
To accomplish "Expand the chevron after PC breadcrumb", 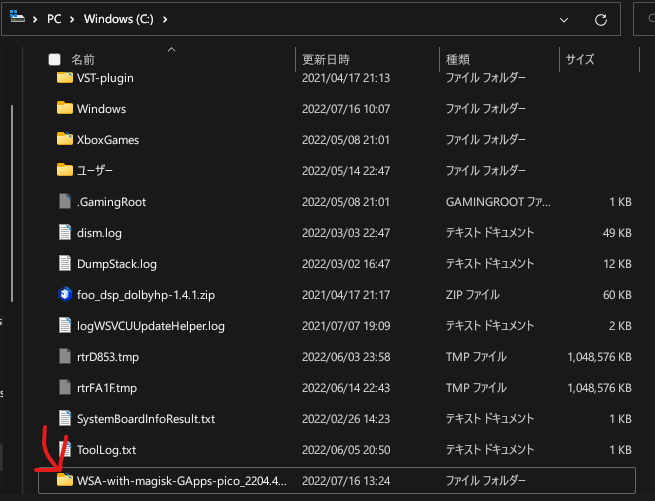I will click(x=72, y=19).
